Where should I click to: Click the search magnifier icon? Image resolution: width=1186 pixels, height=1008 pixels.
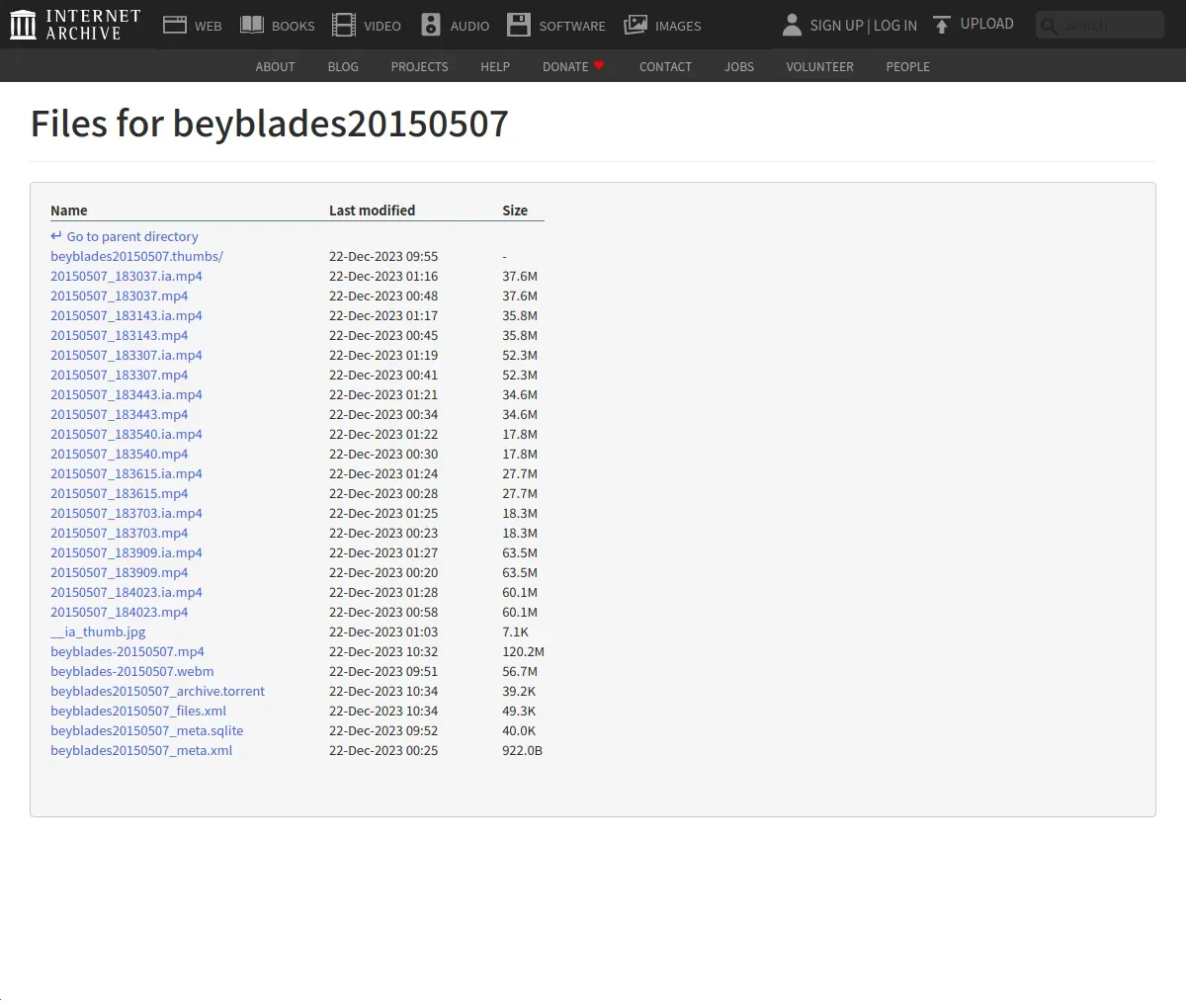[1050, 26]
